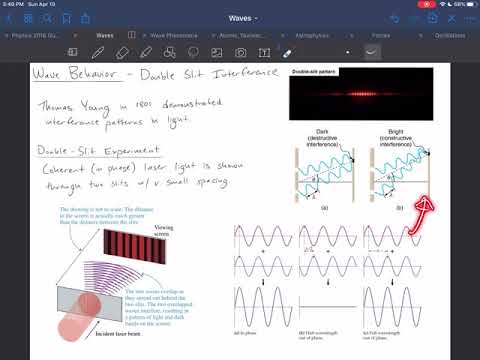Image resolution: width=480 pixels, height=360 pixels.
Task: Click the split-view icon beside the Waves tab
Action: (132, 35)
